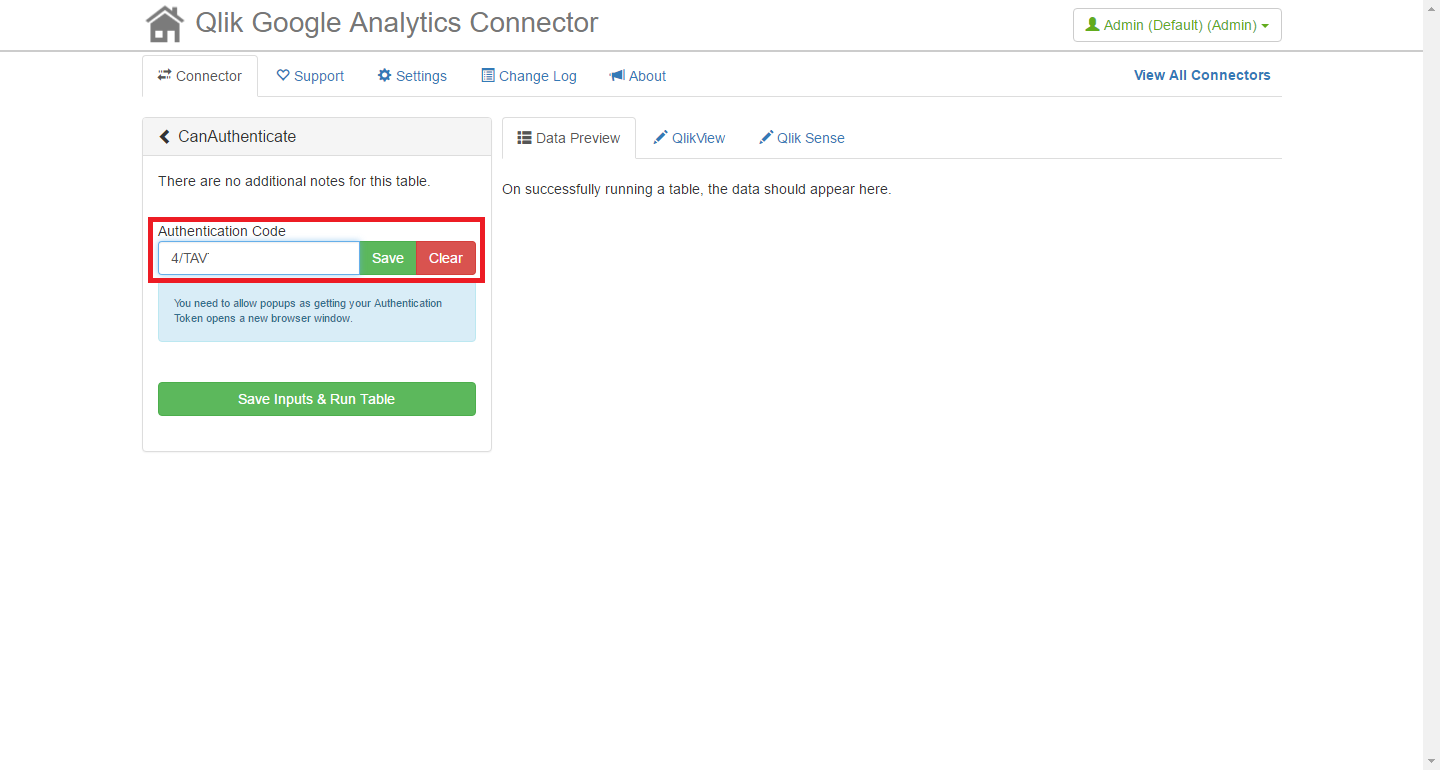Click the megaphone icon on About tab

coord(617,76)
